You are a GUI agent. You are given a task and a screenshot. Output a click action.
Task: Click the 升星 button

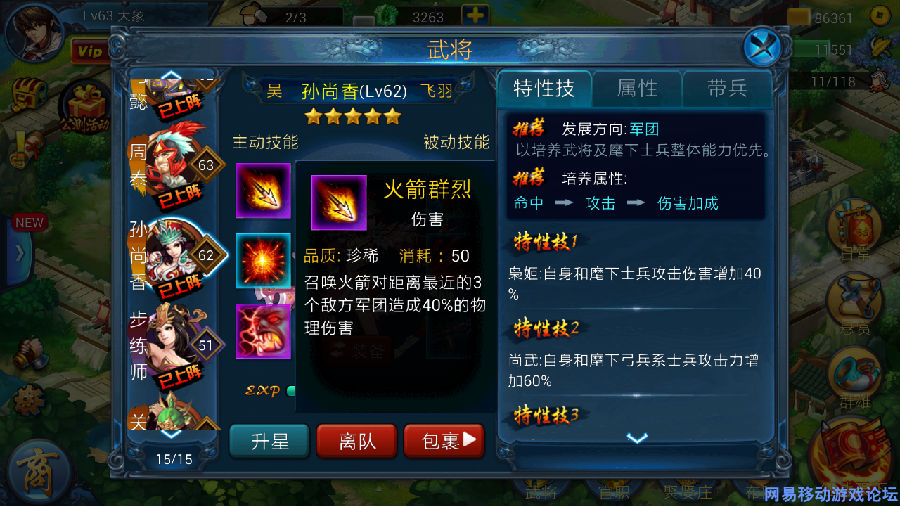pyautogui.click(x=269, y=441)
